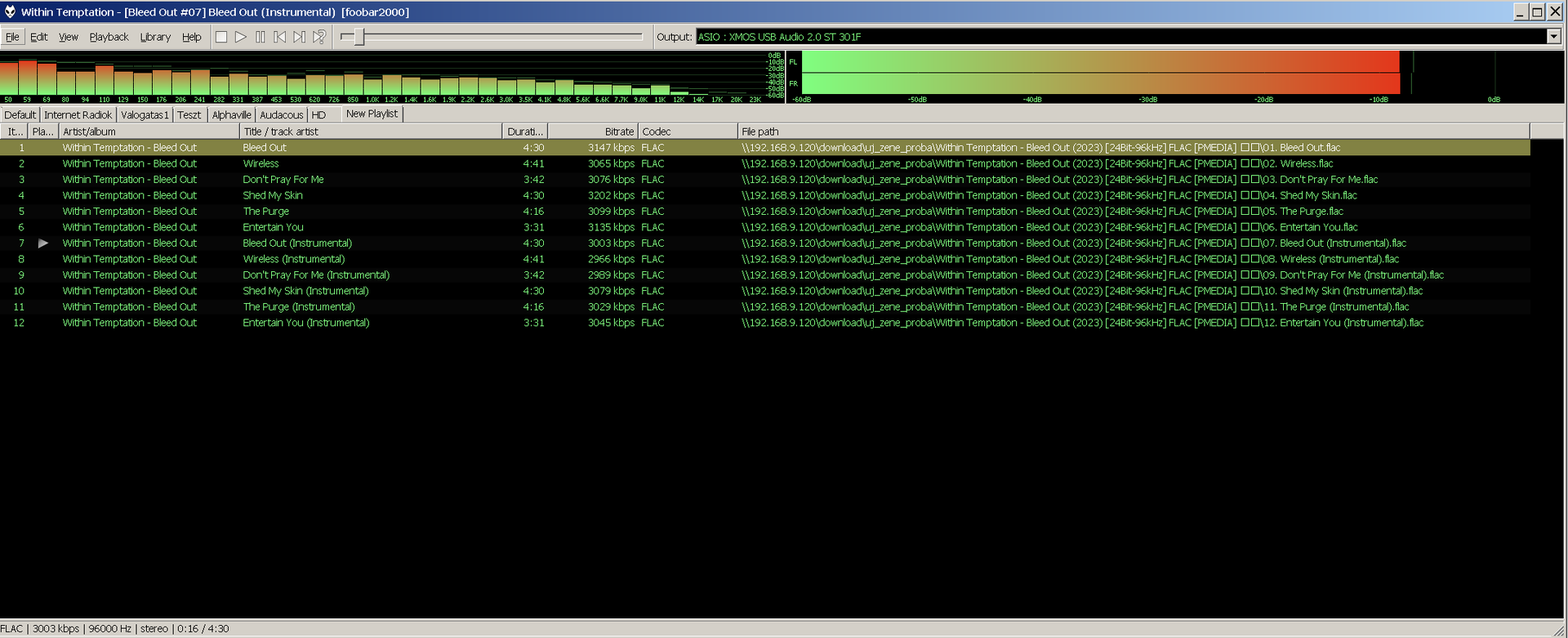Sort by Artist/album column header
Viewport: 1568px width, 638px height.
[149, 132]
